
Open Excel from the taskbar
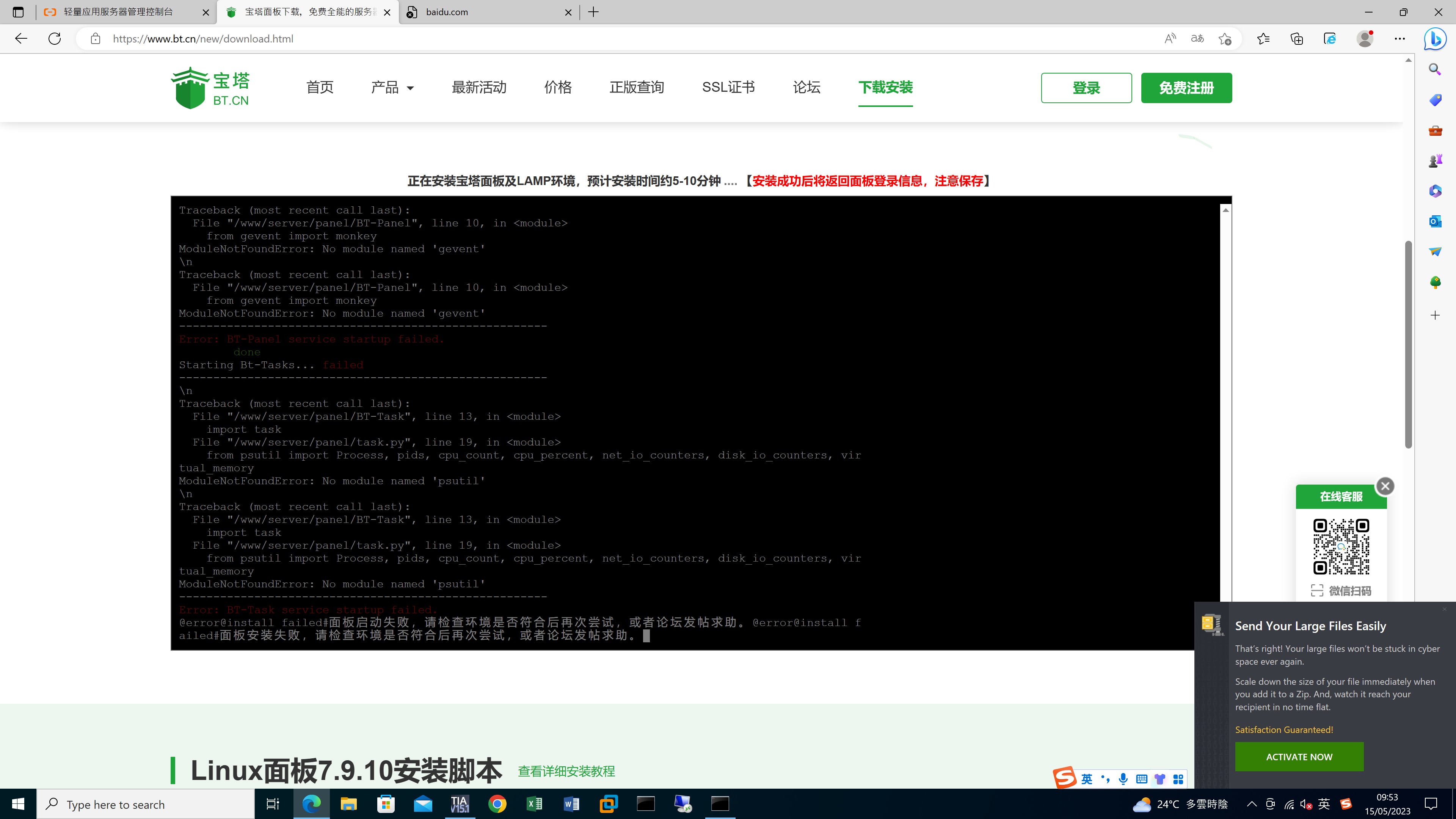click(534, 804)
